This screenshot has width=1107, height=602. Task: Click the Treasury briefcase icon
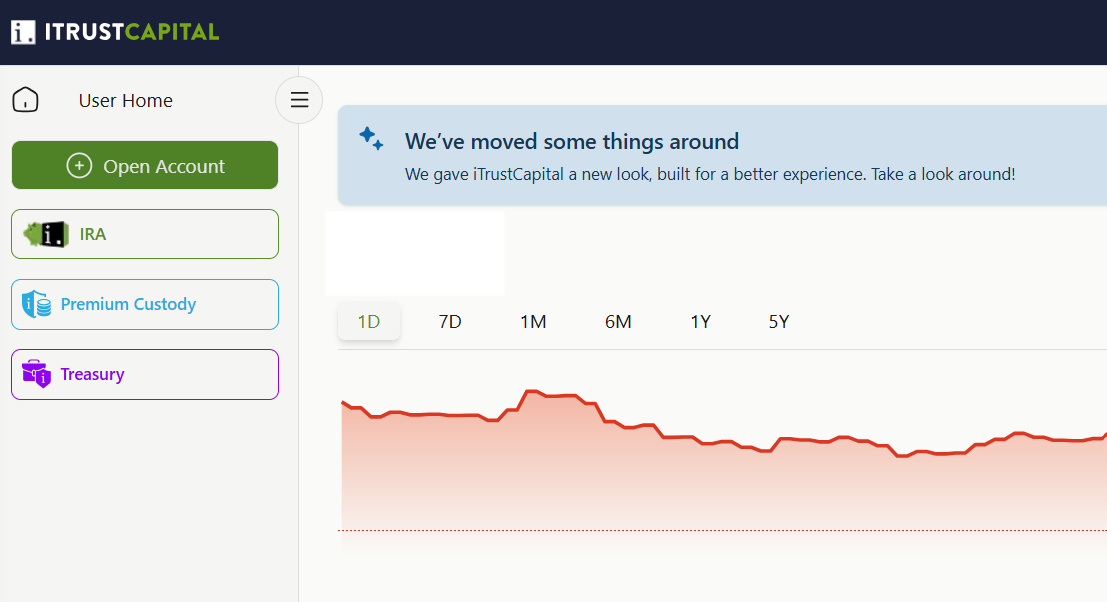click(x=36, y=374)
